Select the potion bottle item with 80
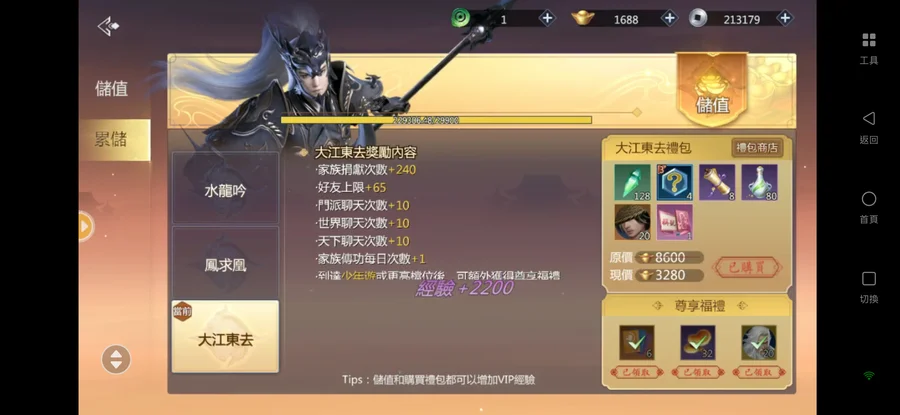The height and width of the screenshot is (415, 900). pos(759,183)
